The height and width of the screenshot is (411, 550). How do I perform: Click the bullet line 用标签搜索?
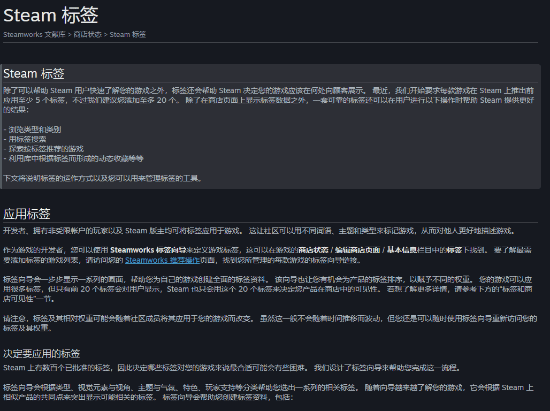[25, 139]
